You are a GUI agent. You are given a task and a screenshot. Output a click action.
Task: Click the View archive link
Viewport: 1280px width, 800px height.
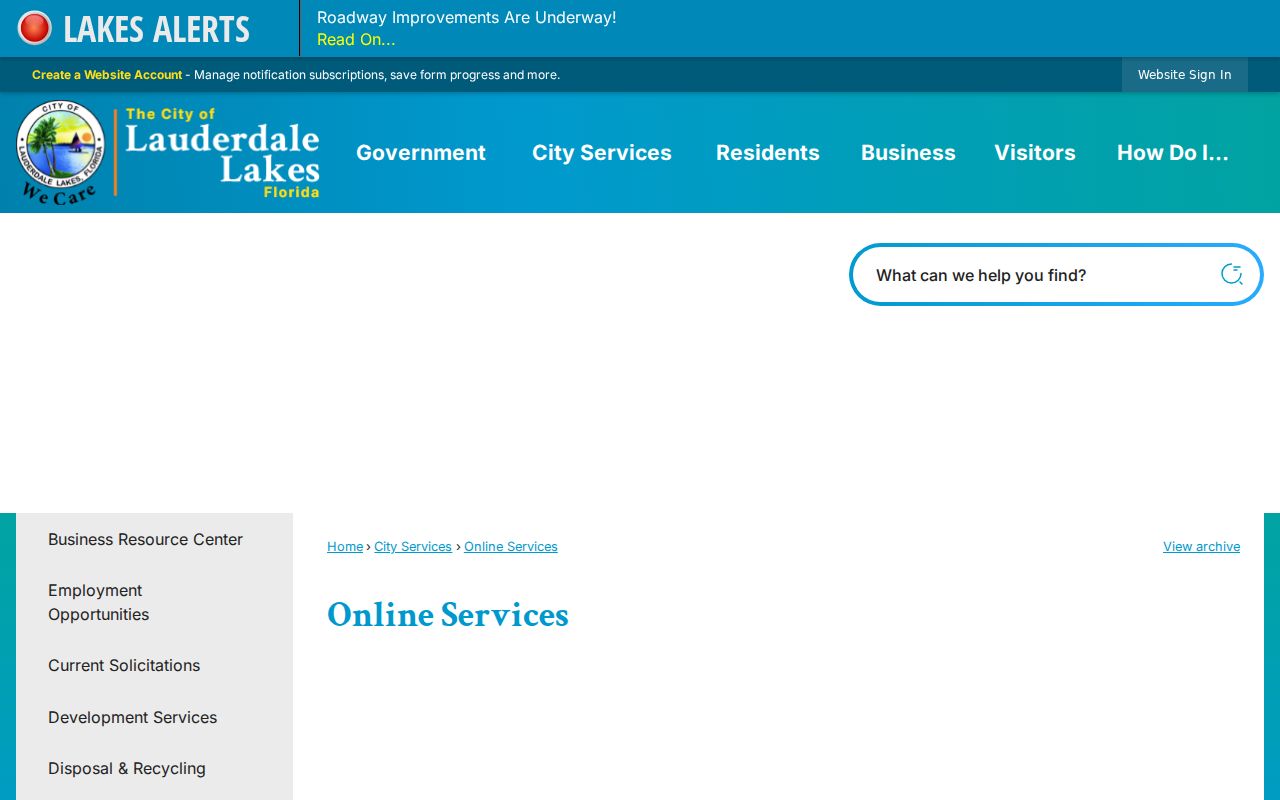coord(1201,547)
